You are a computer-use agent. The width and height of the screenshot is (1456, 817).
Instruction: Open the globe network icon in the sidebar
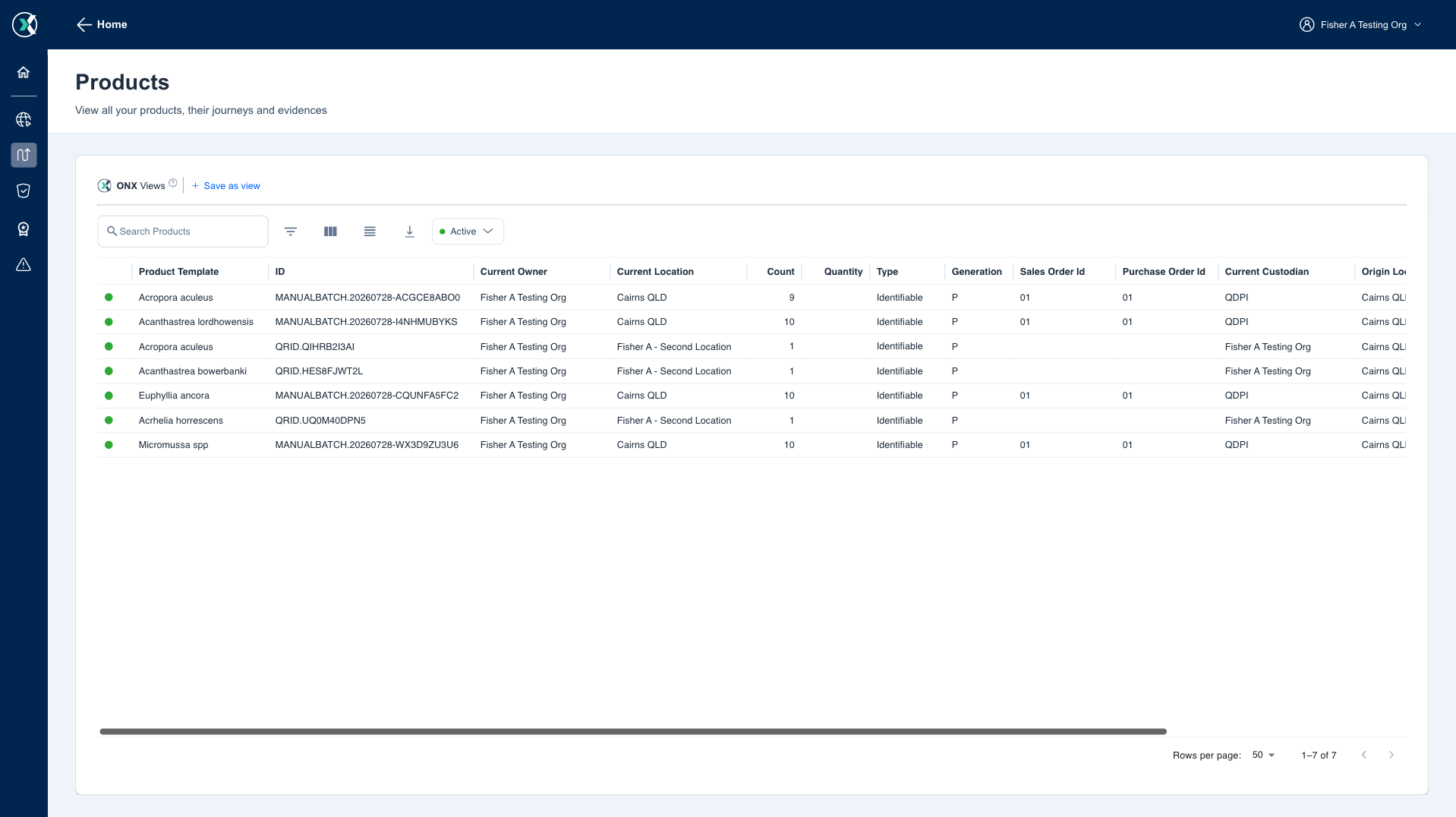coord(24,119)
